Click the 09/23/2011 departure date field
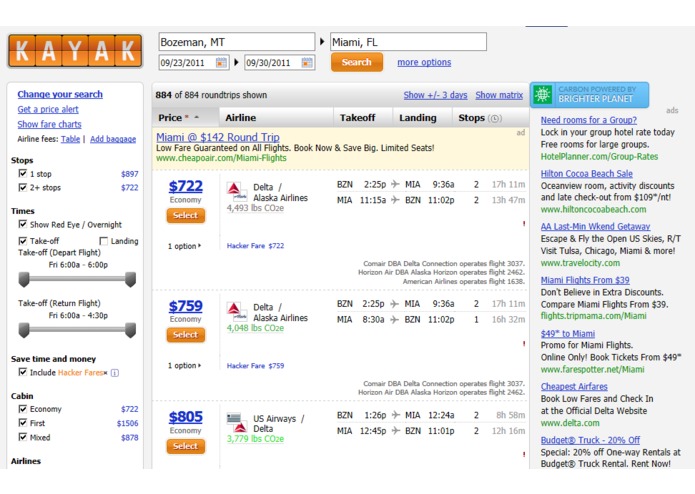This screenshot has height=494, width=695. point(193,62)
